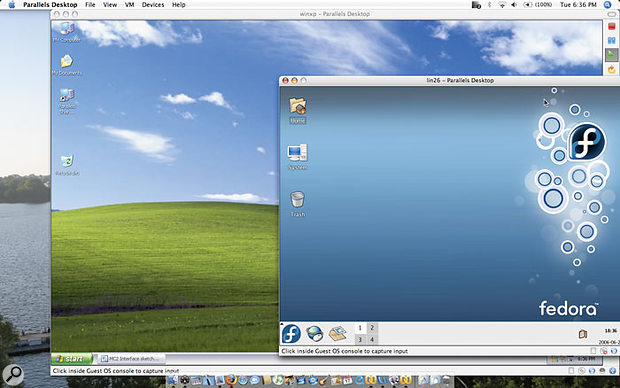Image resolution: width=620 pixels, height=388 pixels.
Task: Click the Firefox icon in the Mac Dock
Action: (231, 380)
